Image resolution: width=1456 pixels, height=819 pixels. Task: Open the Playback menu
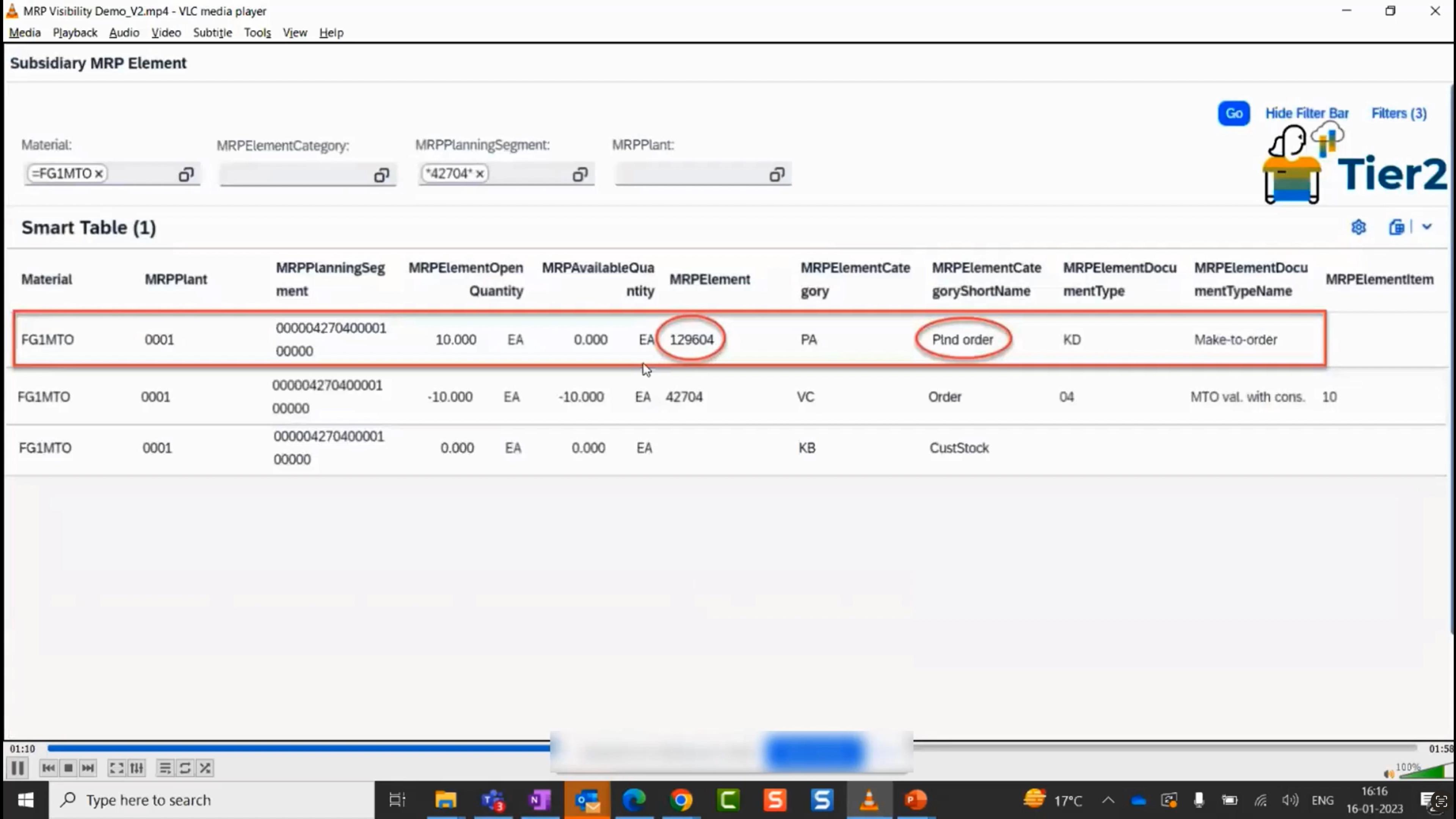pos(75,33)
